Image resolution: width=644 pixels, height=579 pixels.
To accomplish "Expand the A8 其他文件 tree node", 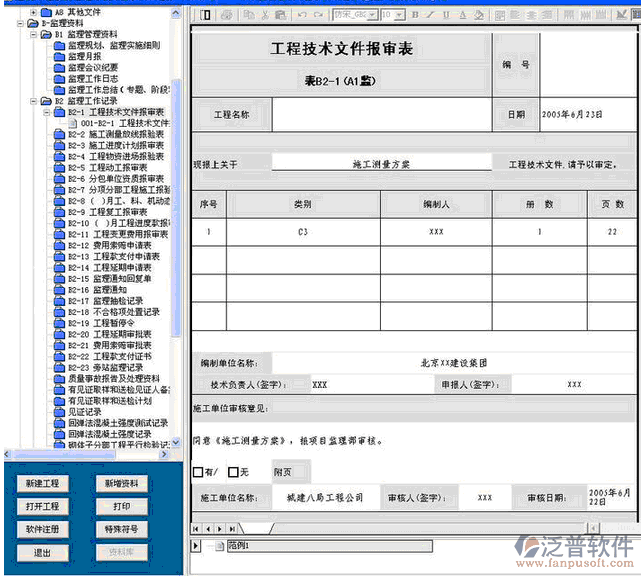I will [32, 12].
